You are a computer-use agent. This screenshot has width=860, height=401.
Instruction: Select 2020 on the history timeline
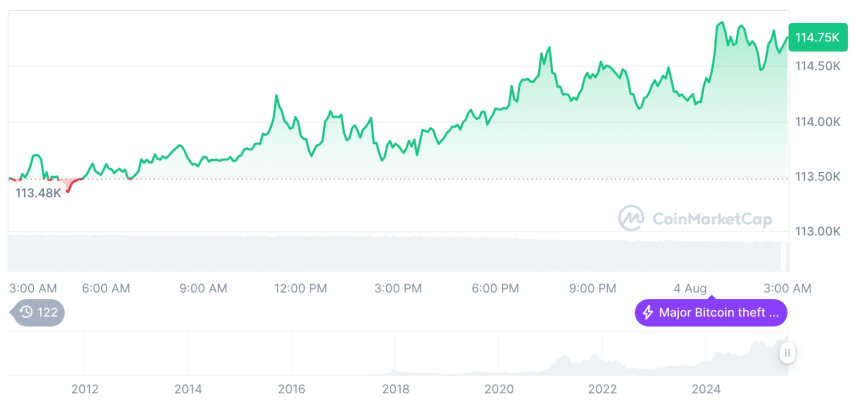(499, 388)
